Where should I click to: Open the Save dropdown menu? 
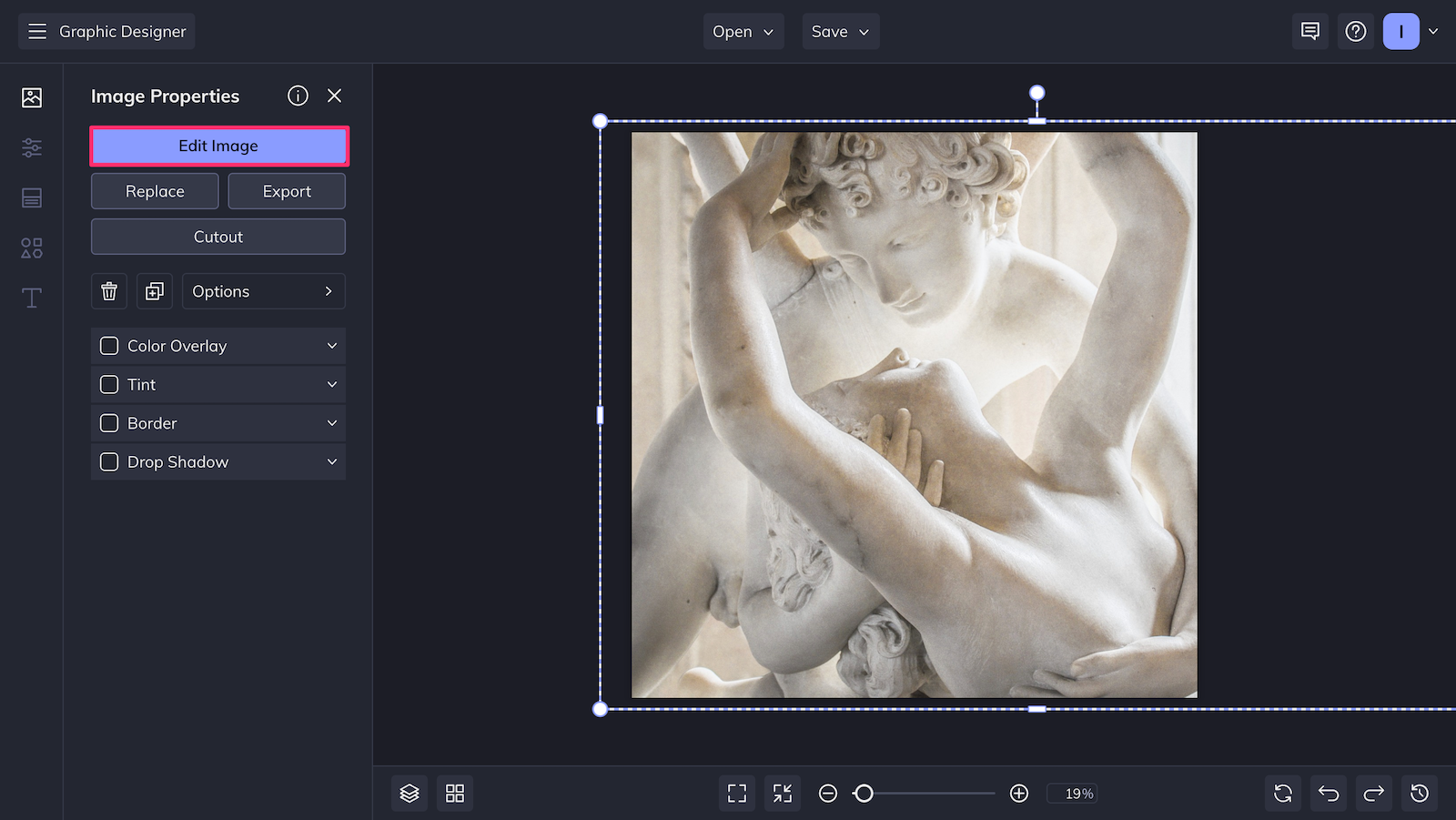(x=840, y=31)
